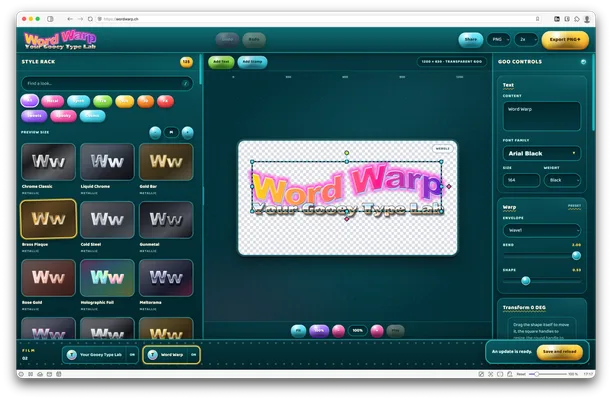Screen dimensions: 612x400
Task: Apply the Brass Plaque style
Action: [x=48, y=219]
